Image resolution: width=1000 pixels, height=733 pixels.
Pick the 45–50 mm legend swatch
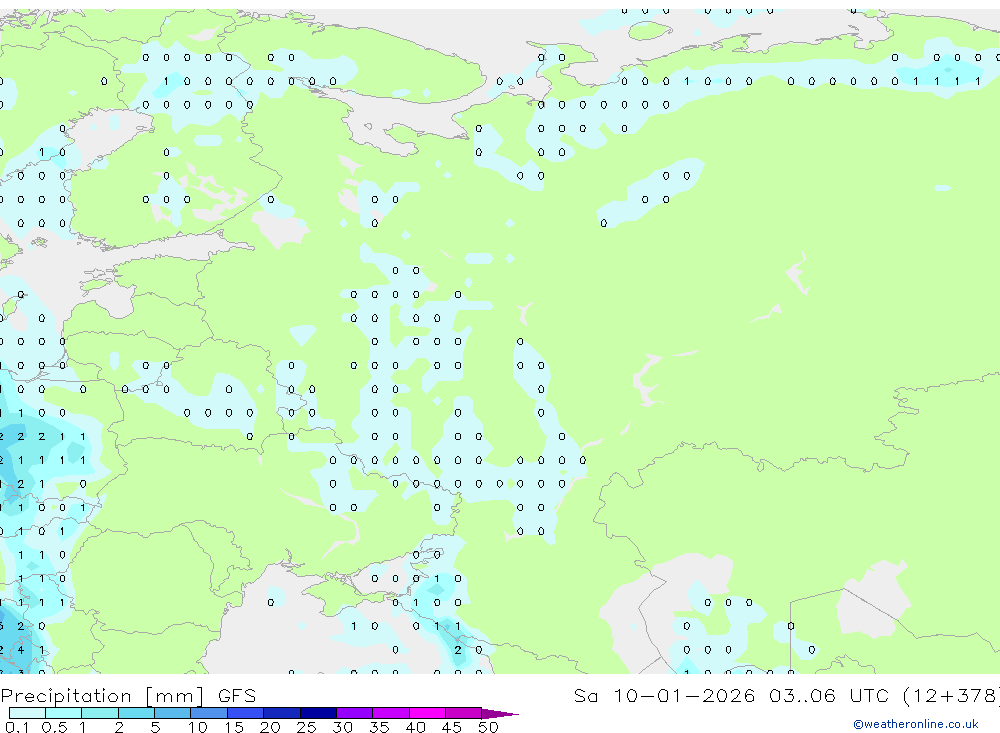click(464, 713)
